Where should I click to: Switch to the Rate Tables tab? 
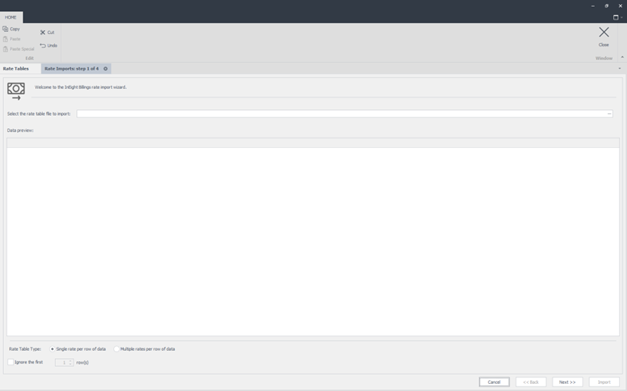pos(16,69)
